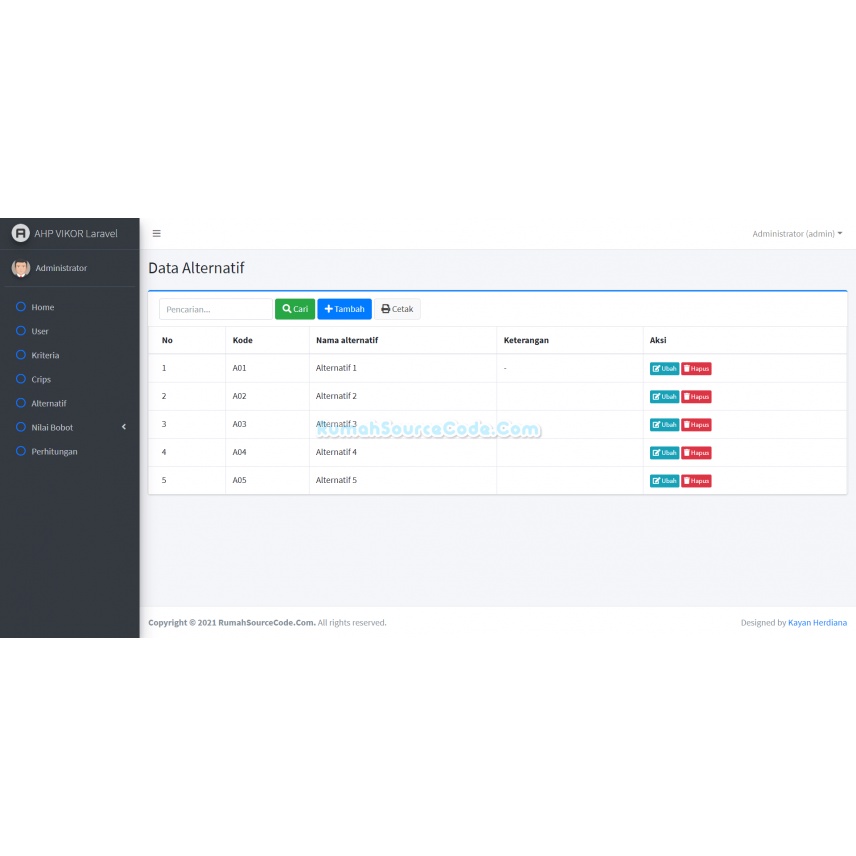Click the Home circle icon in sidebar
The image size is (856, 856).
coord(21,307)
